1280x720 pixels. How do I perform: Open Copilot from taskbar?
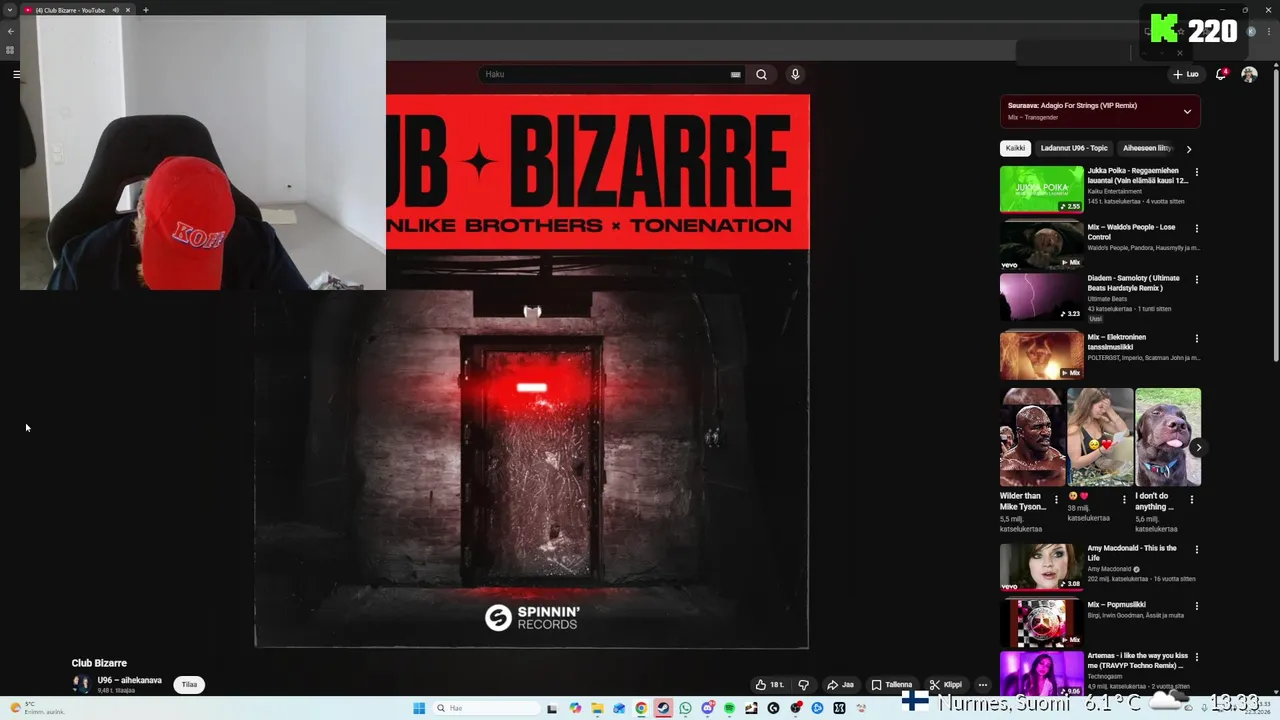click(x=575, y=708)
